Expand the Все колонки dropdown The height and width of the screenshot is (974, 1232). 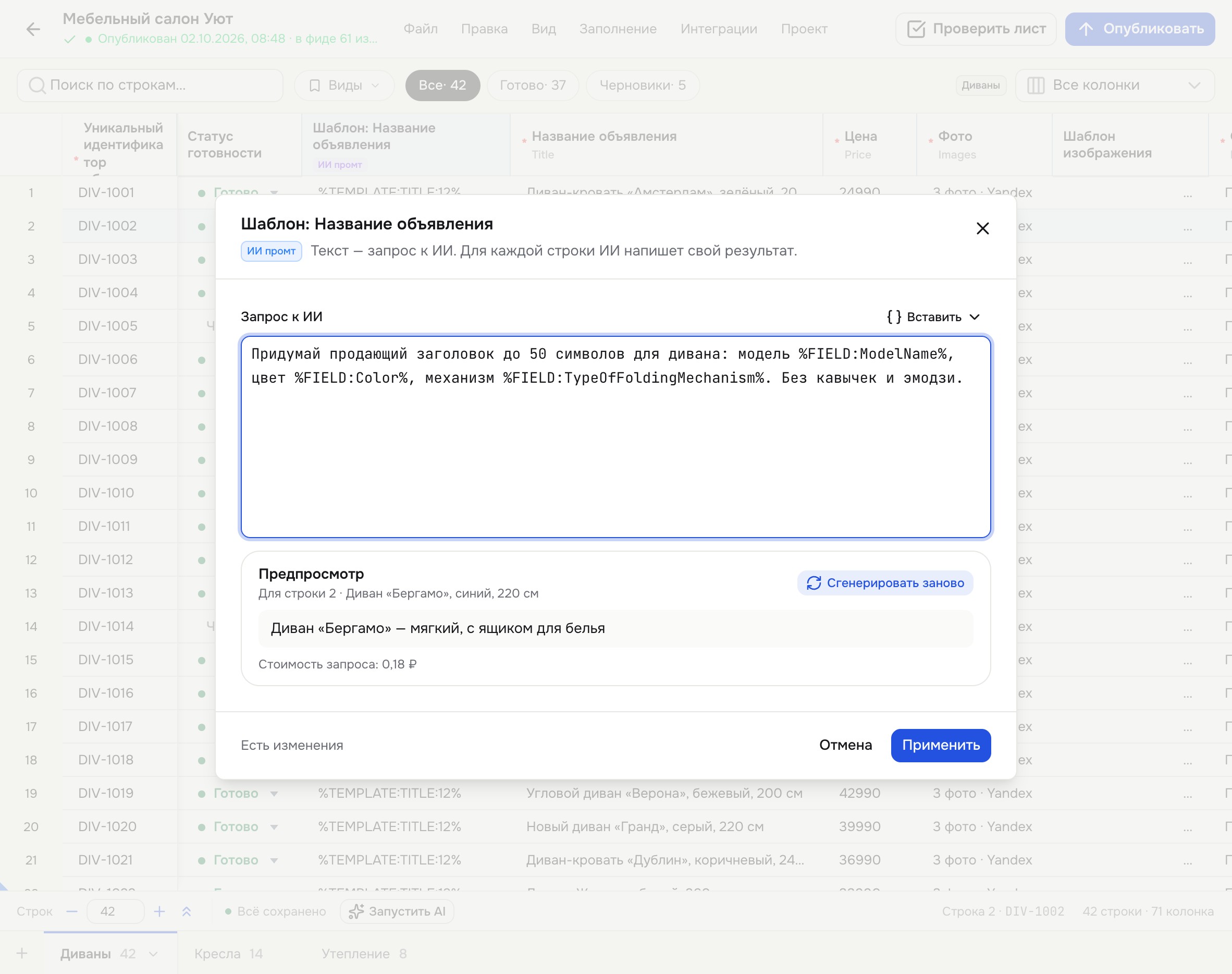click(1115, 86)
